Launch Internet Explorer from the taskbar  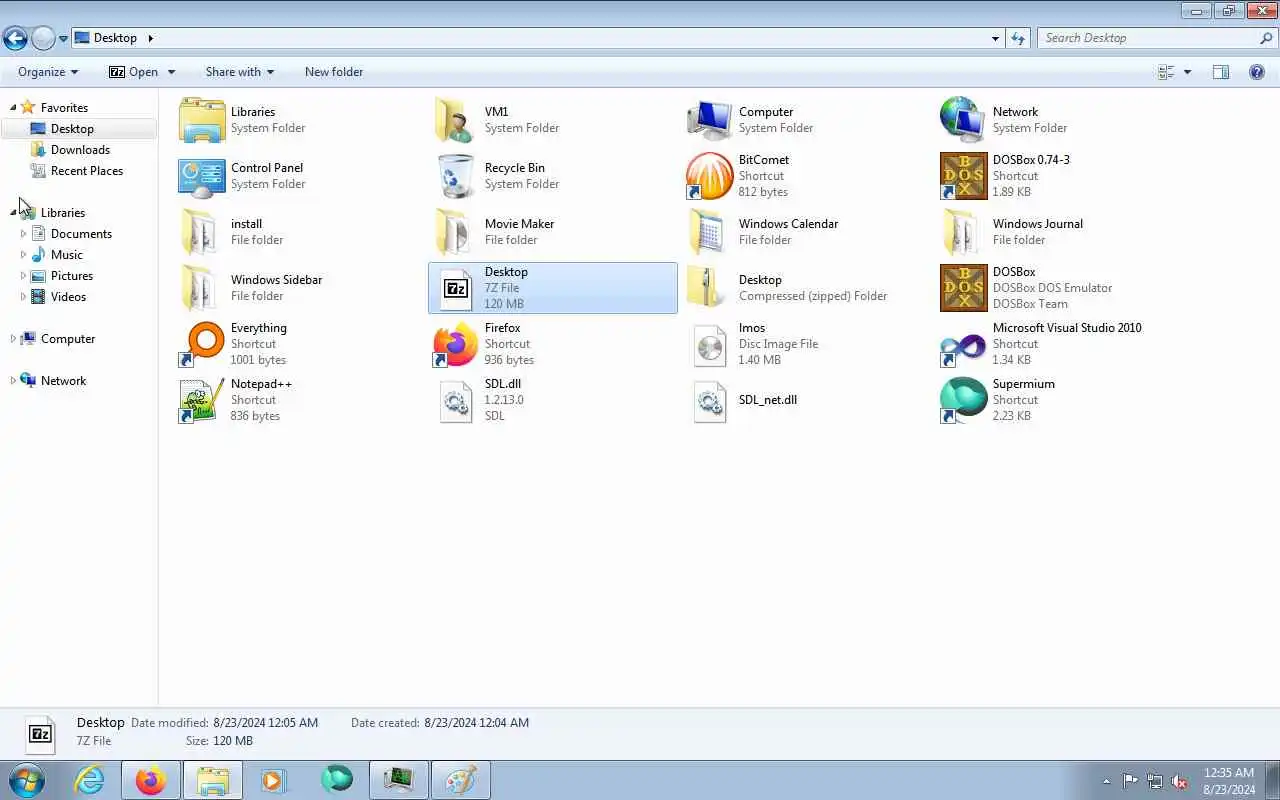click(x=90, y=780)
